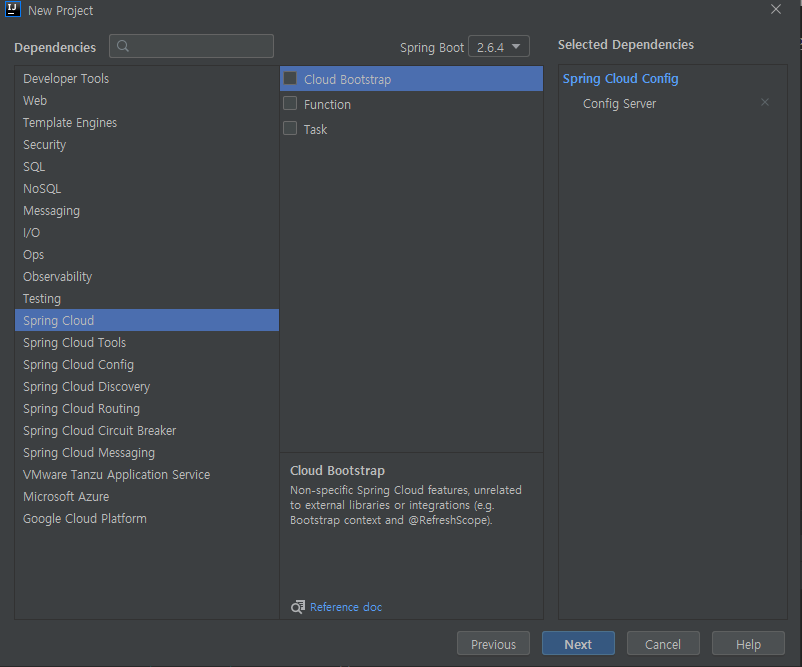Change Spring Boot version from 2.6.4
This screenshot has height=667, width=802.
tap(498, 46)
